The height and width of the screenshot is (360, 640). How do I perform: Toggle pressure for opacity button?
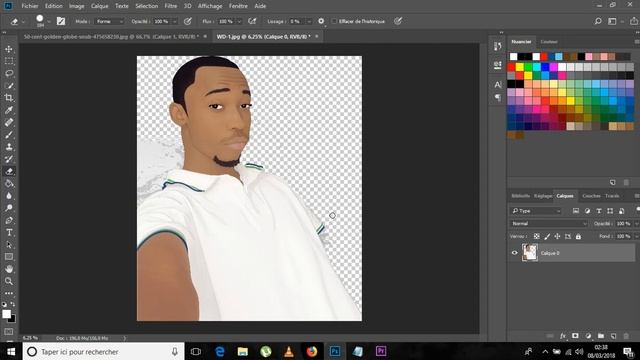188,21
